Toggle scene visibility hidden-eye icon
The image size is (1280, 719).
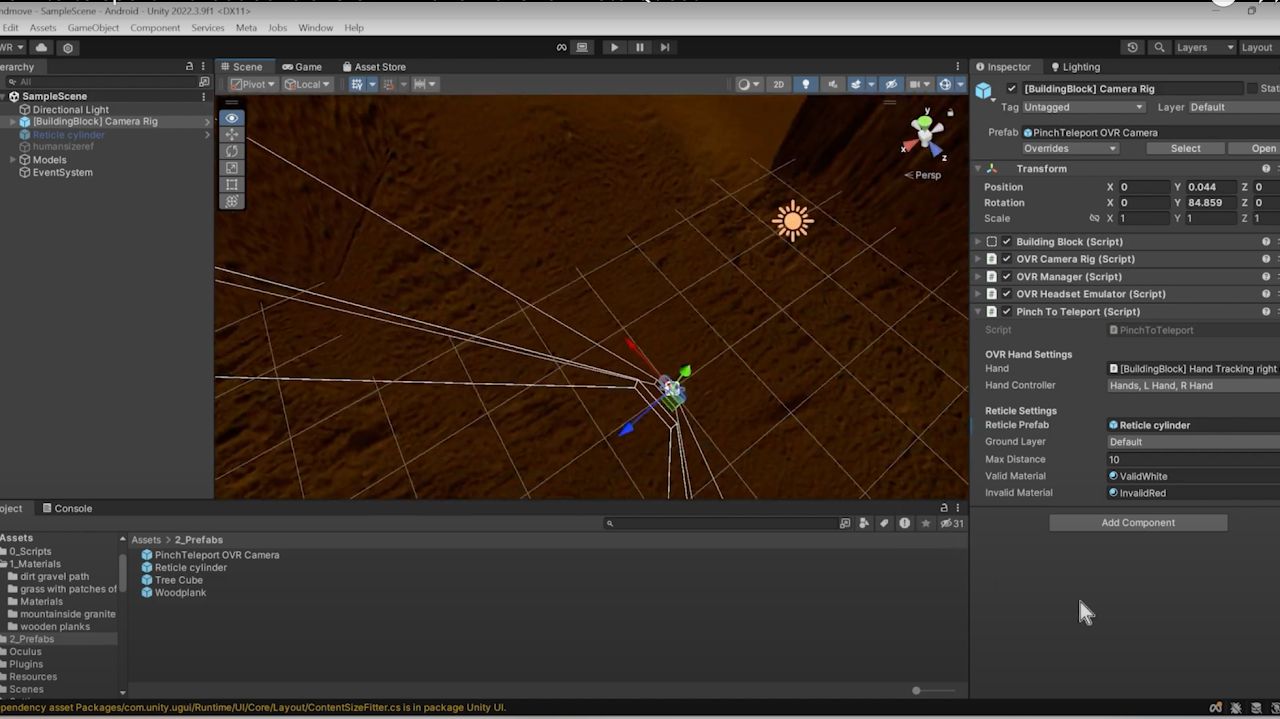pyautogui.click(x=891, y=84)
